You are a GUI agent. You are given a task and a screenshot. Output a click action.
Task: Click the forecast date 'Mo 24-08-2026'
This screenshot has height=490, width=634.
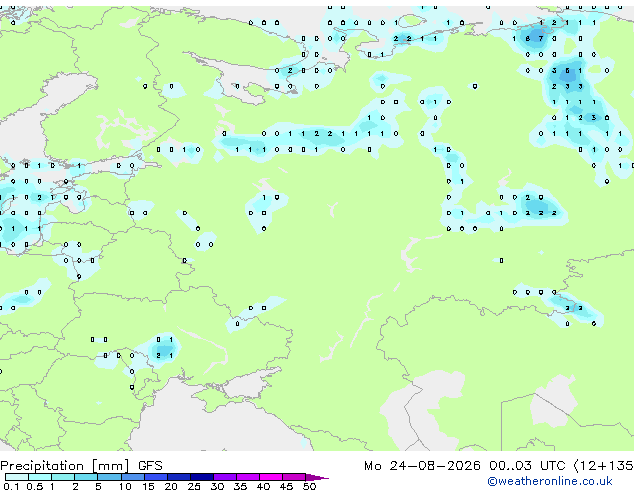(422, 466)
